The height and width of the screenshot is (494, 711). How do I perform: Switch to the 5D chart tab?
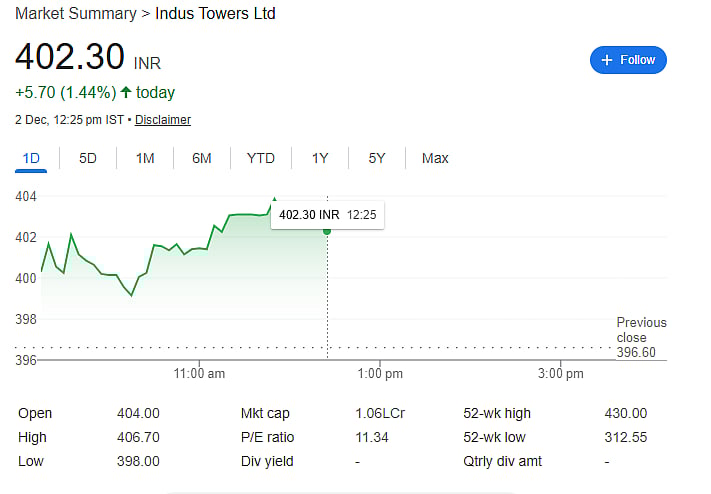(88, 158)
